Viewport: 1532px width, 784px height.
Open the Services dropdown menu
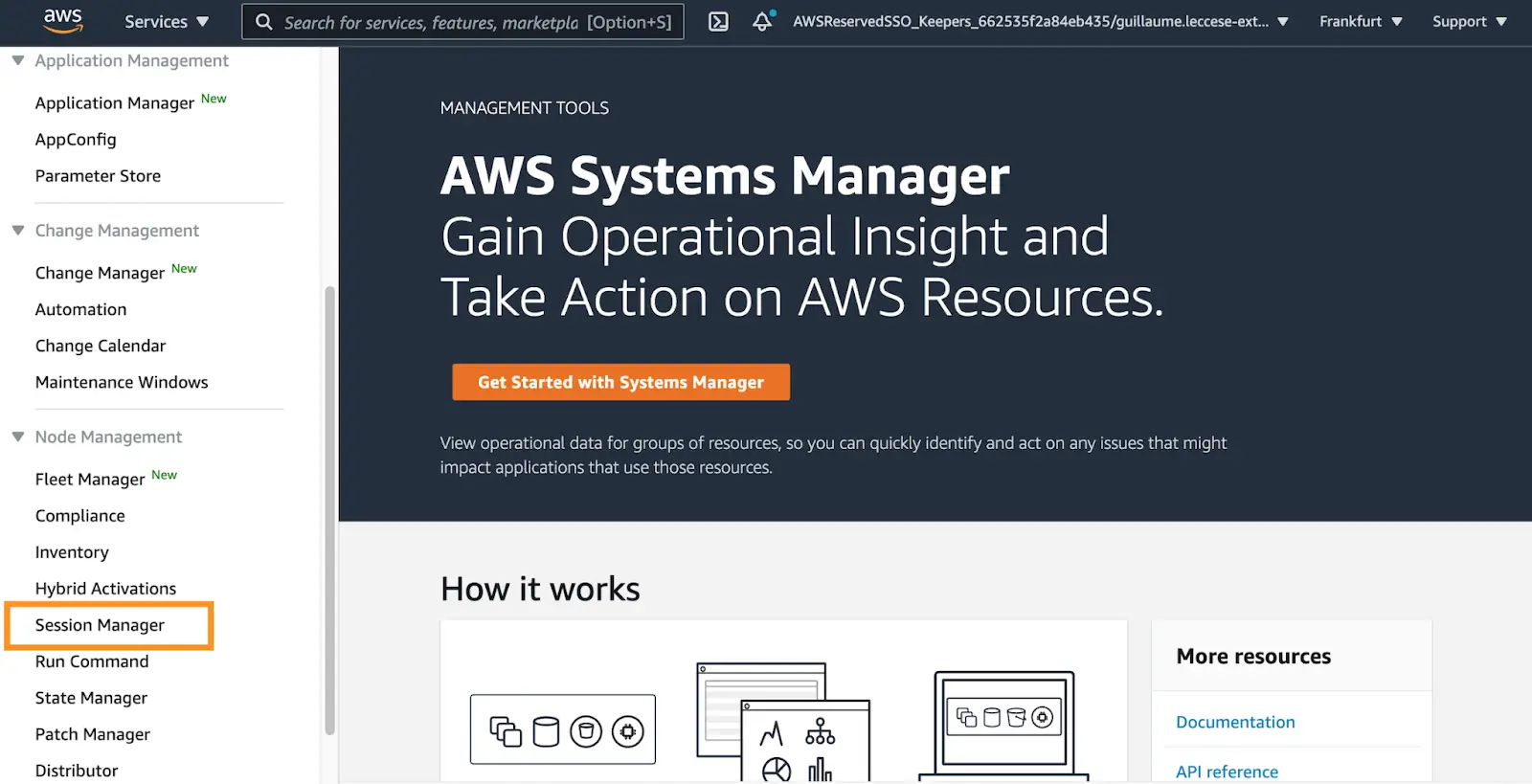[x=167, y=21]
